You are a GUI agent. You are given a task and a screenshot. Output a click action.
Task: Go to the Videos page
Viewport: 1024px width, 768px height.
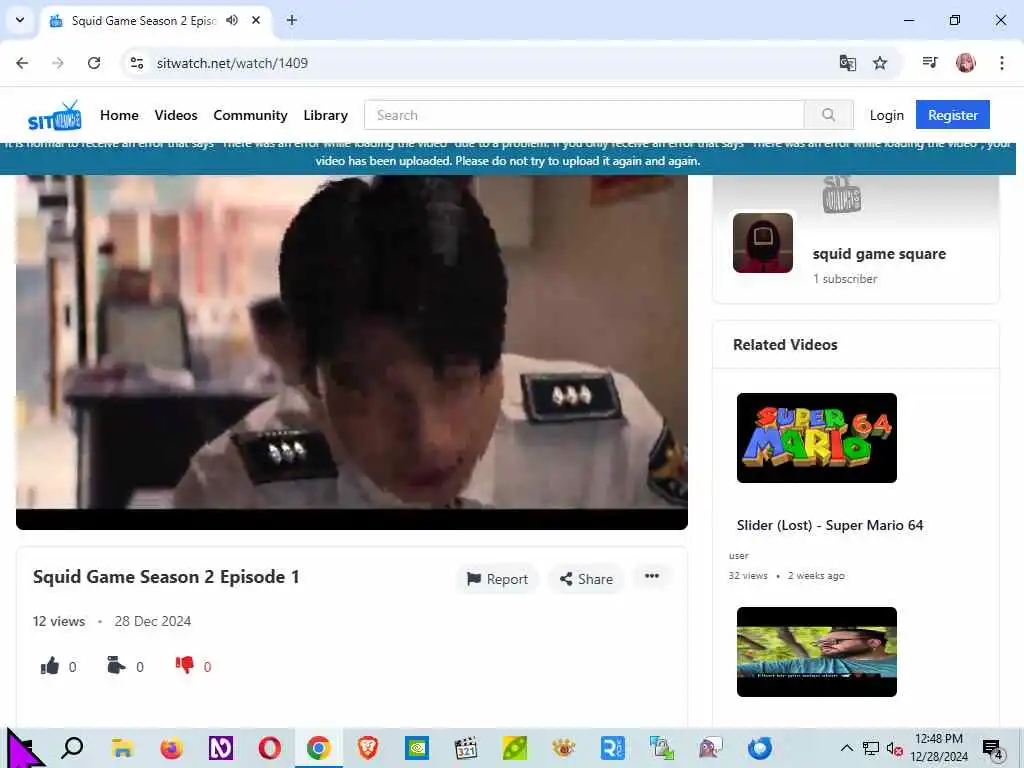pos(176,115)
